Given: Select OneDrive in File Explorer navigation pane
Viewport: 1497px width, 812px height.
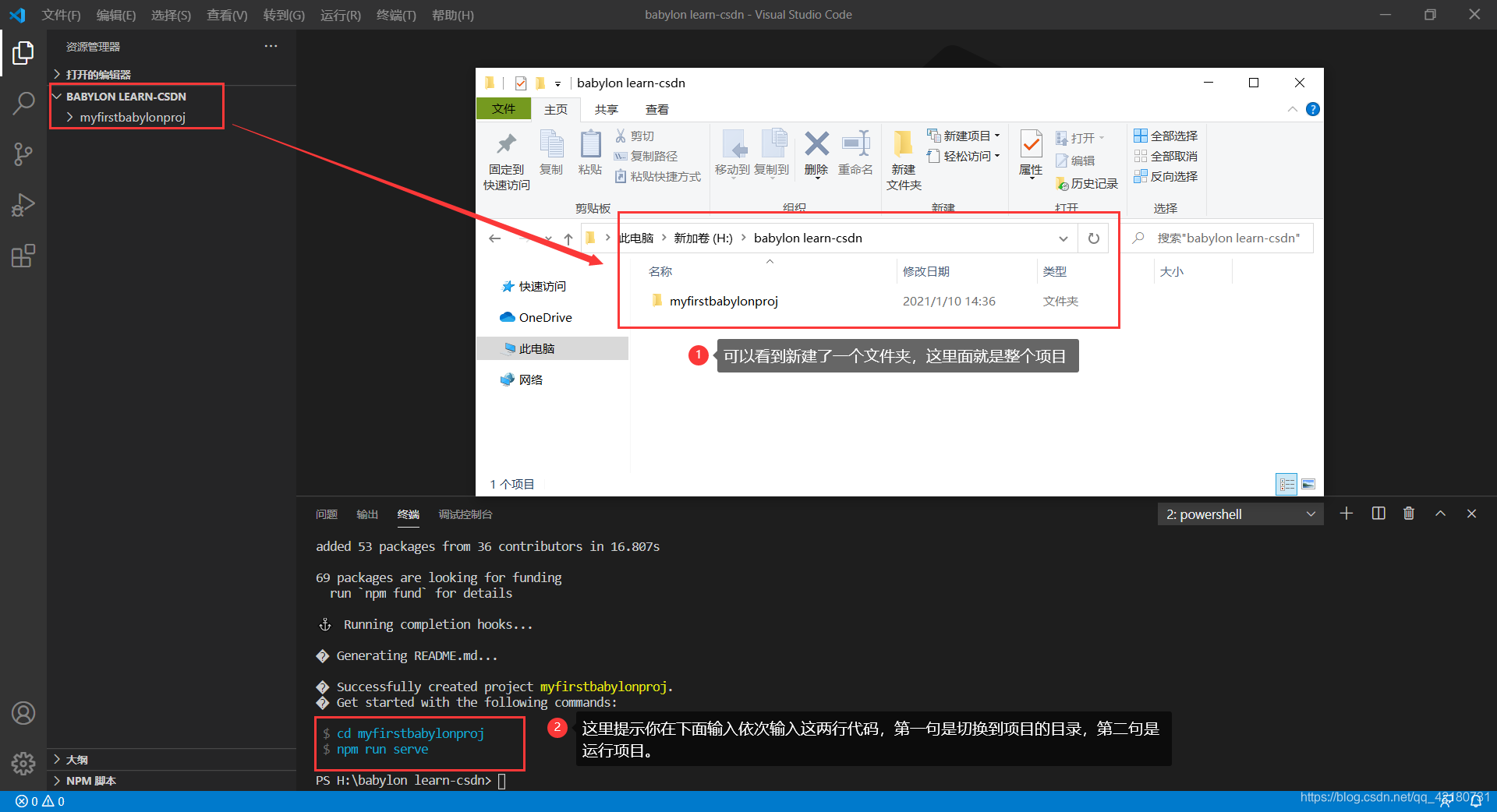Looking at the screenshot, I should (536, 317).
